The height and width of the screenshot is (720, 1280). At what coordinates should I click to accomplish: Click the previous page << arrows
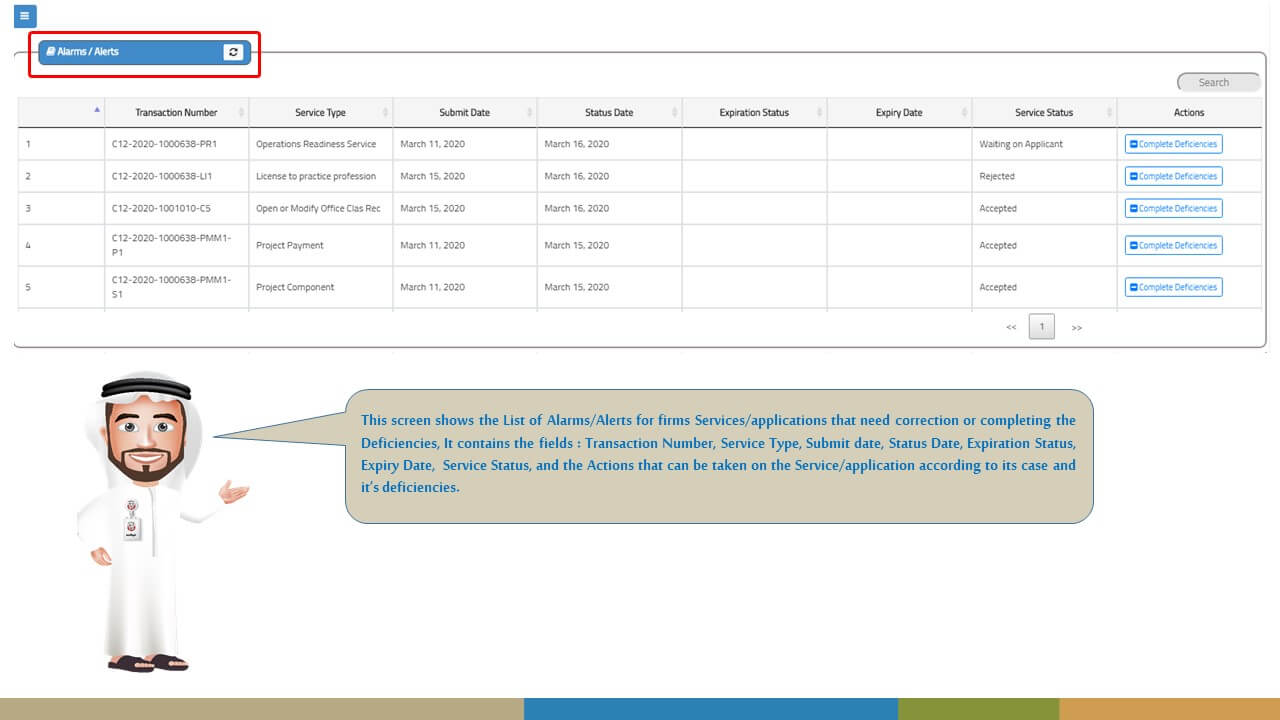[1011, 328]
